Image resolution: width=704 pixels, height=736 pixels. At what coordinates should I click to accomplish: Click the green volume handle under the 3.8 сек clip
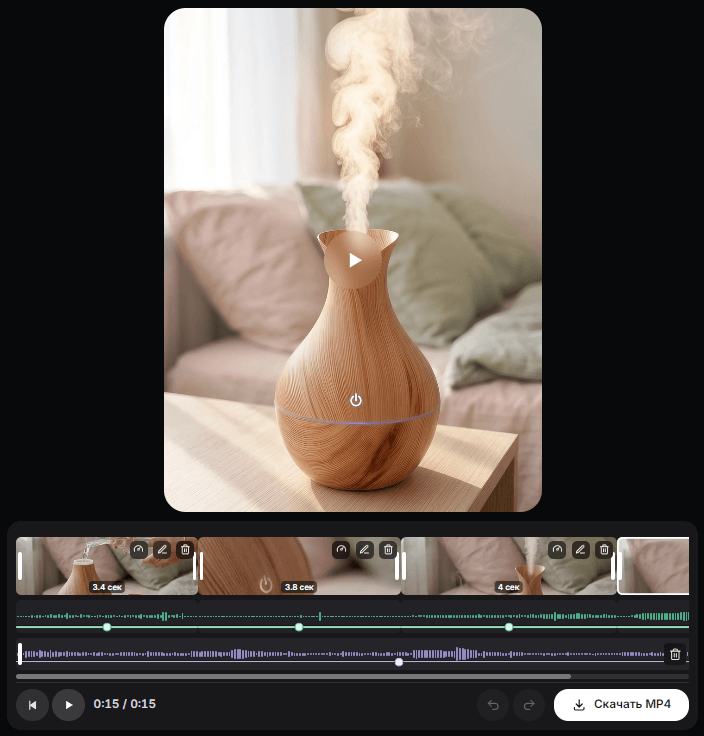(299, 627)
